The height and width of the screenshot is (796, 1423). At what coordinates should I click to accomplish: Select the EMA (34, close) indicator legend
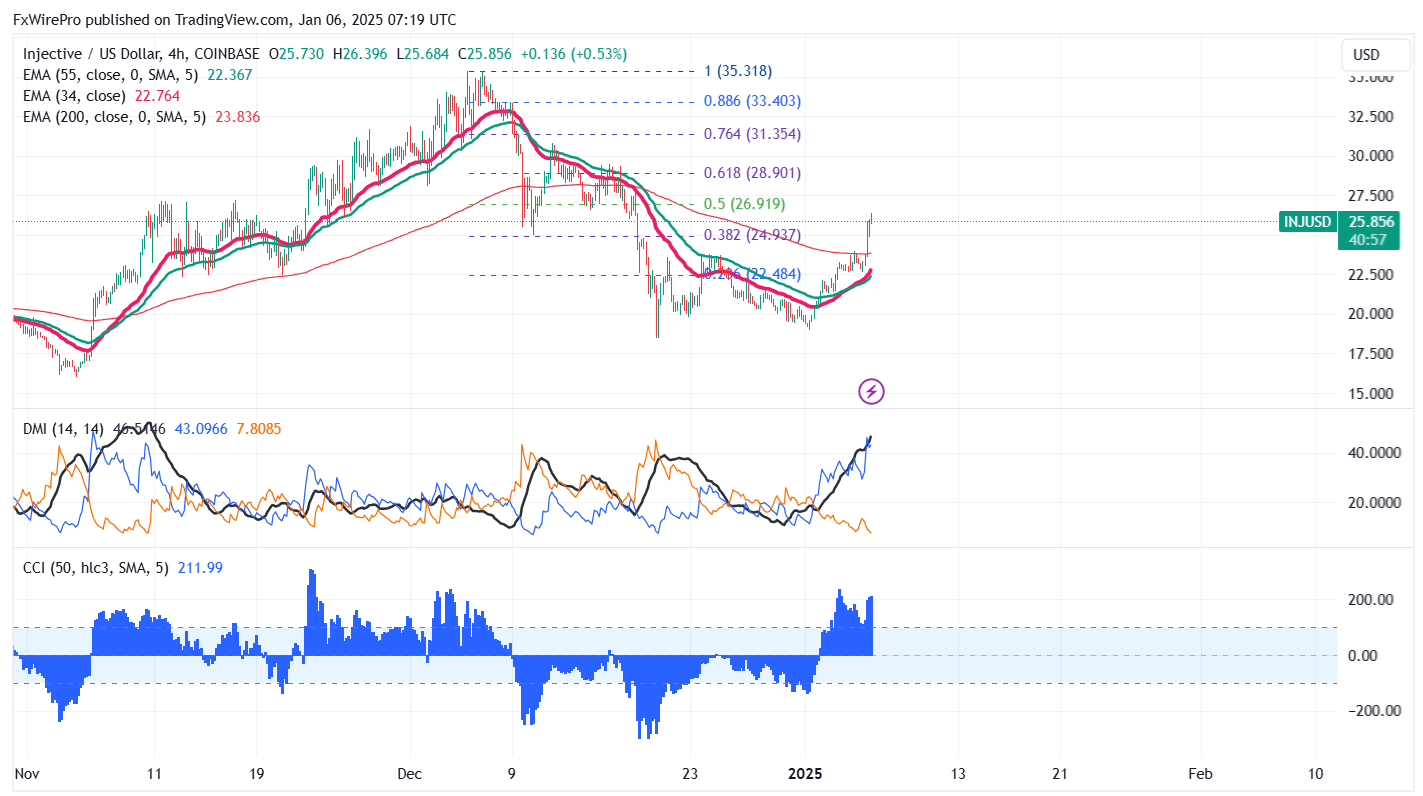[x=74, y=96]
